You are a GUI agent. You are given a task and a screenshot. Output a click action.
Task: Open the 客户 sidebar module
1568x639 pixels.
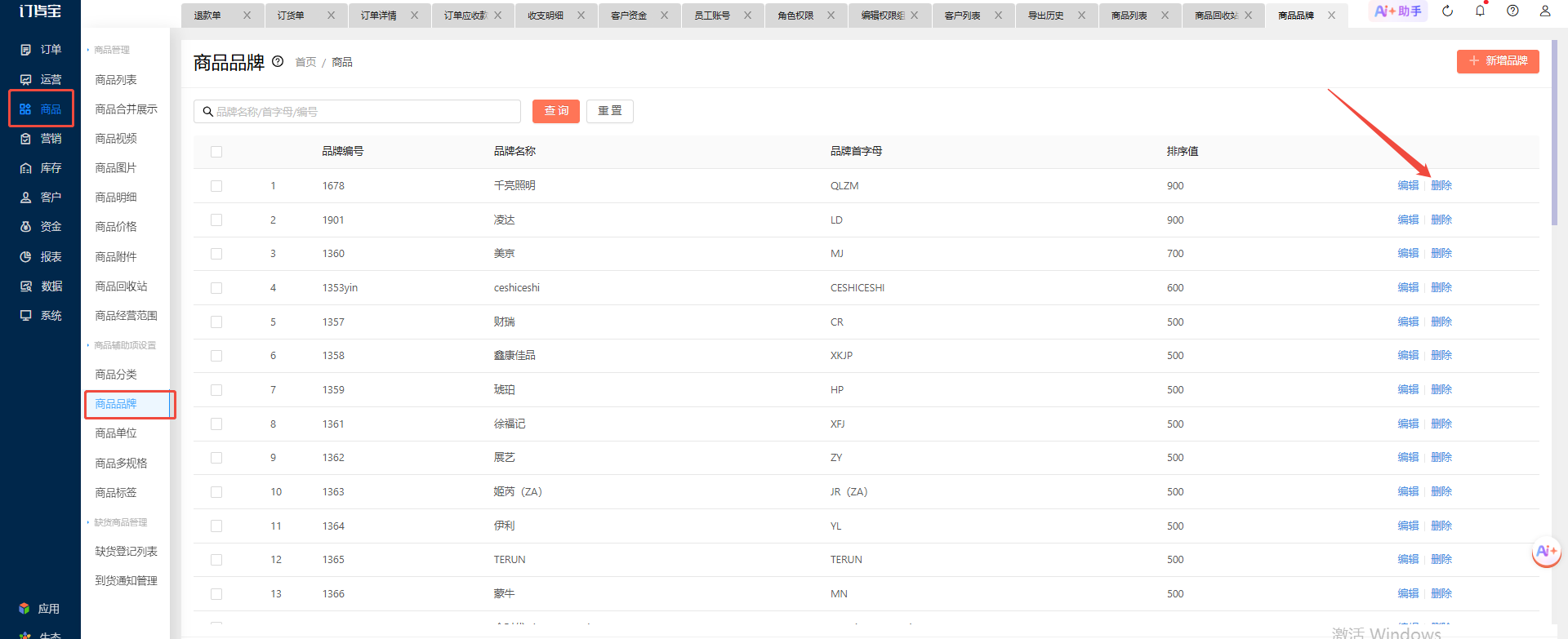click(40, 197)
